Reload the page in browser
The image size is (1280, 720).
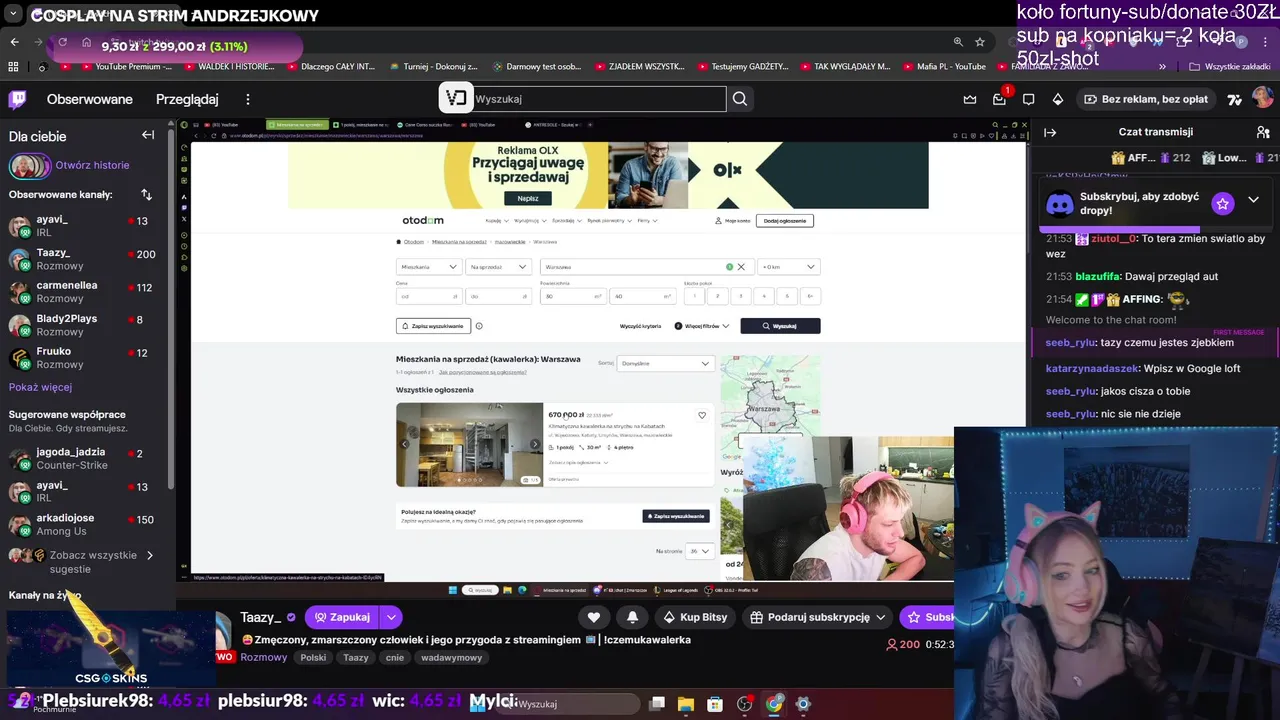click(62, 42)
